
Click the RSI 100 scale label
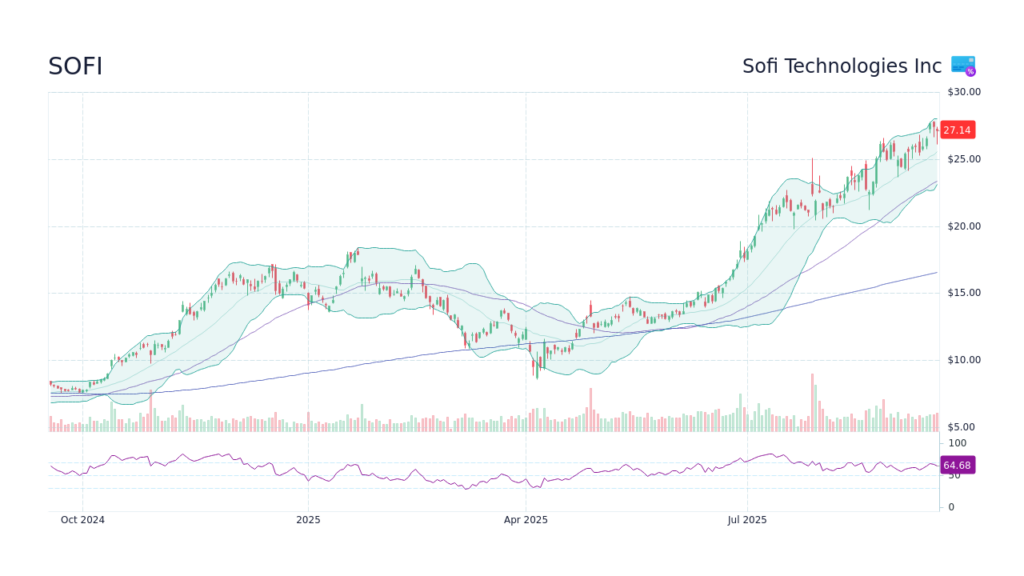point(958,443)
